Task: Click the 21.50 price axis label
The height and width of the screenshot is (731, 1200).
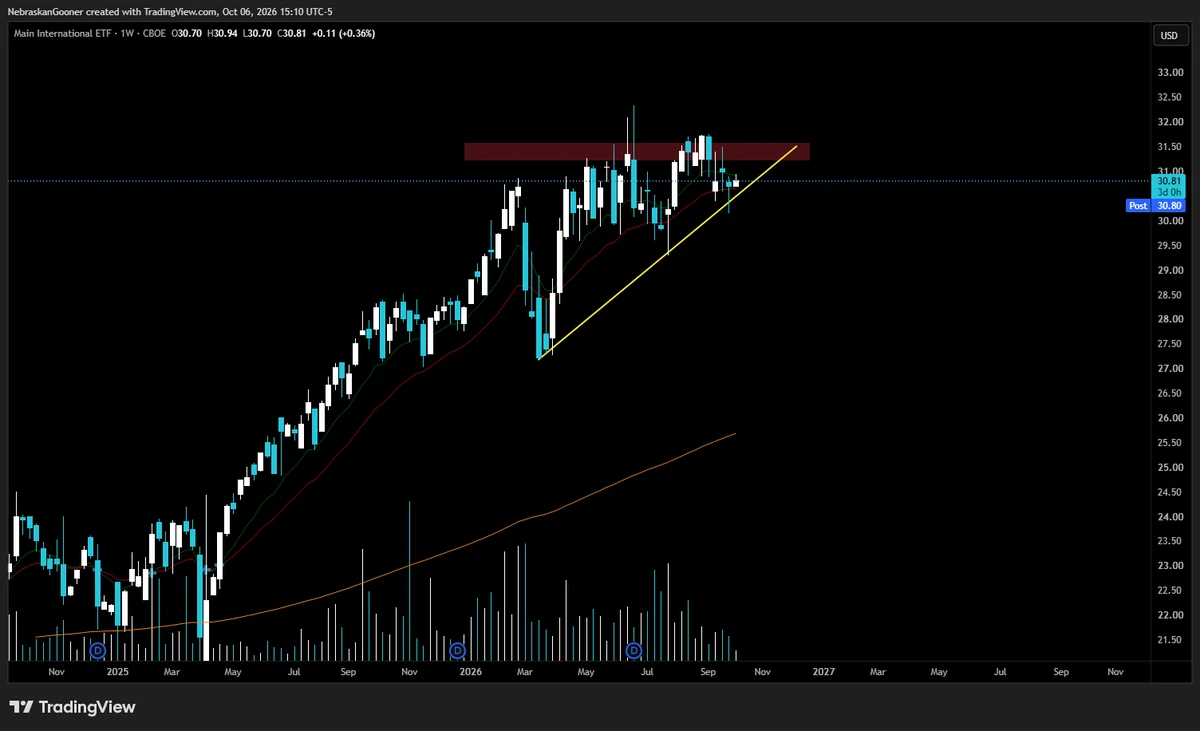Action: pyautogui.click(x=1169, y=640)
